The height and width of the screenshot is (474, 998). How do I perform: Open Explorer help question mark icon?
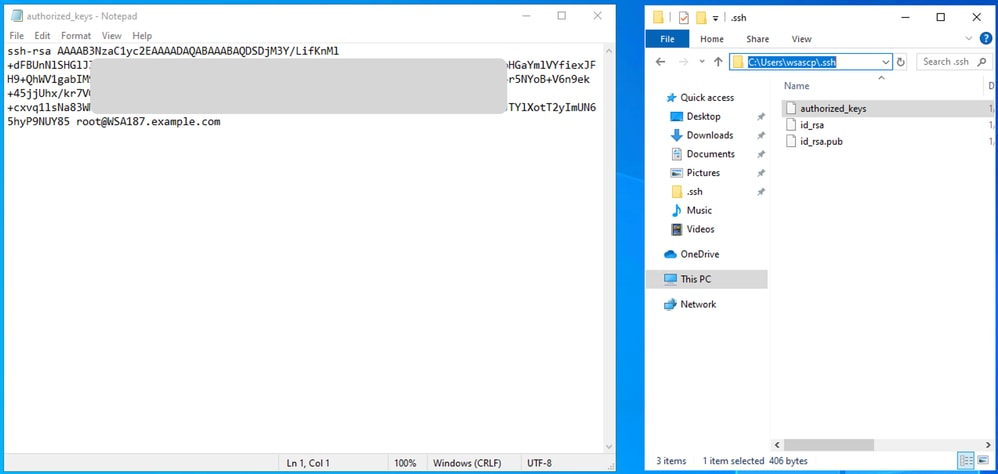(x=985, y=39)
